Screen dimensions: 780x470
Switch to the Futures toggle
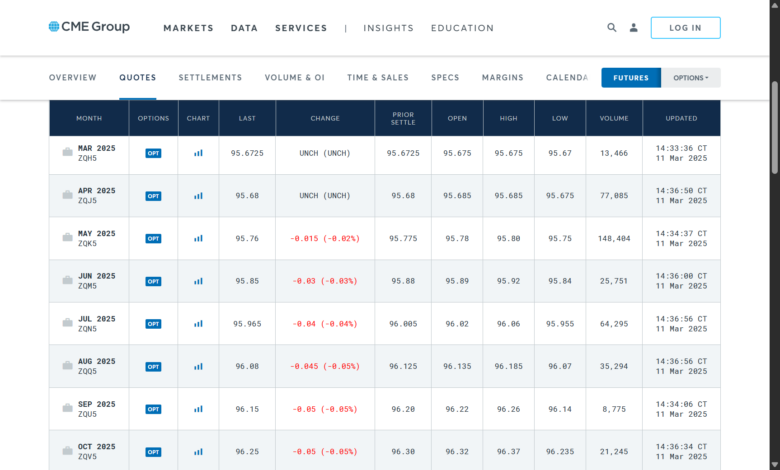(630, 78)
